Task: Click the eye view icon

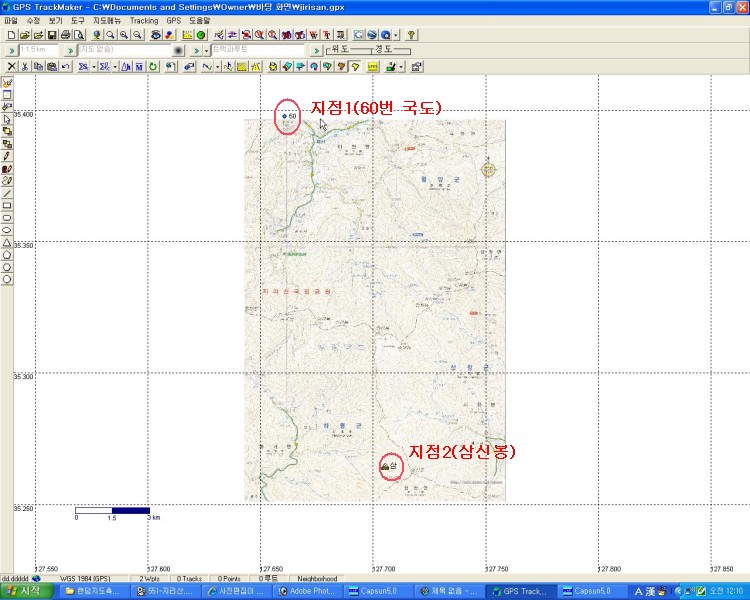Action: (x=155, y=35)
